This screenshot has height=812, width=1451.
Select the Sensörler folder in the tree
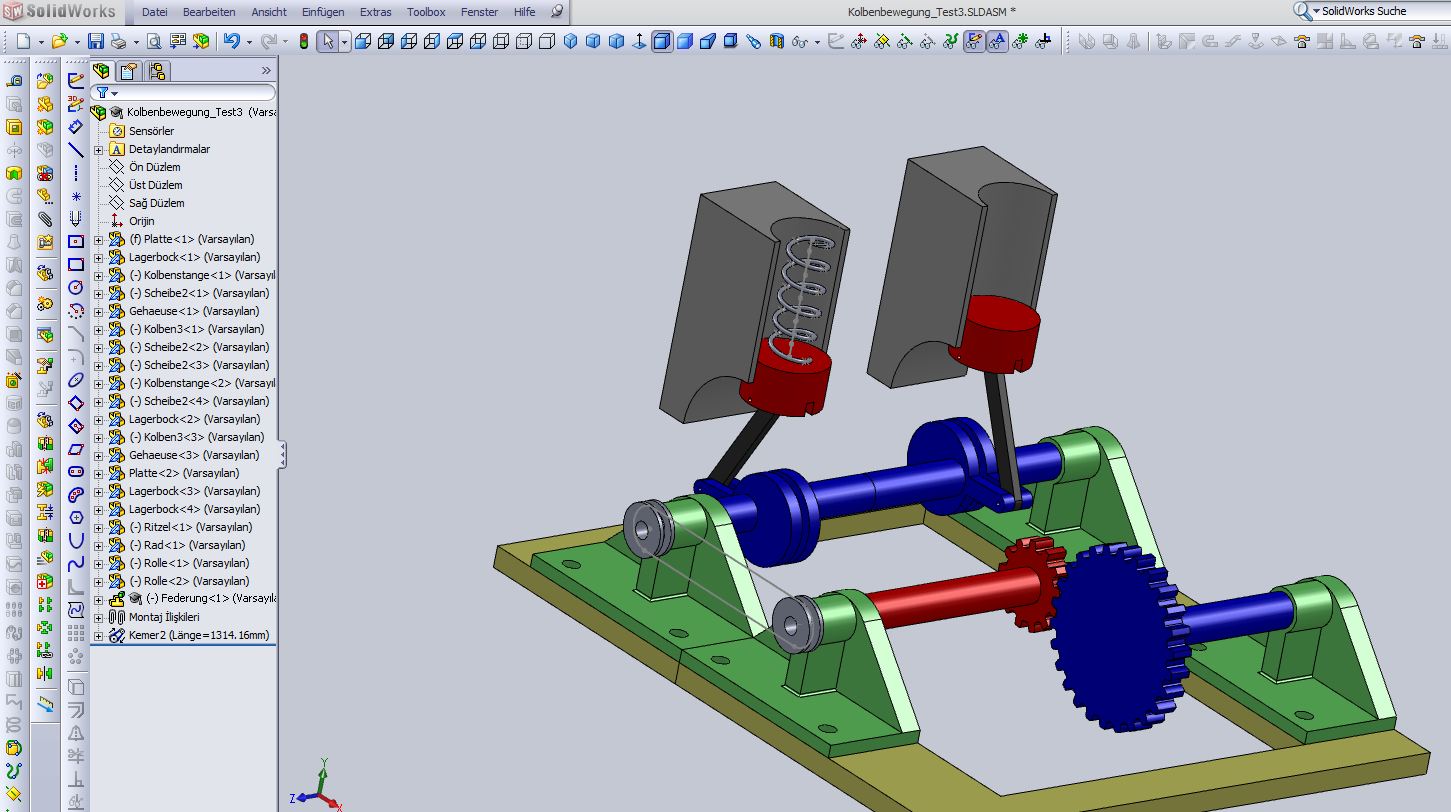point(151,131)
